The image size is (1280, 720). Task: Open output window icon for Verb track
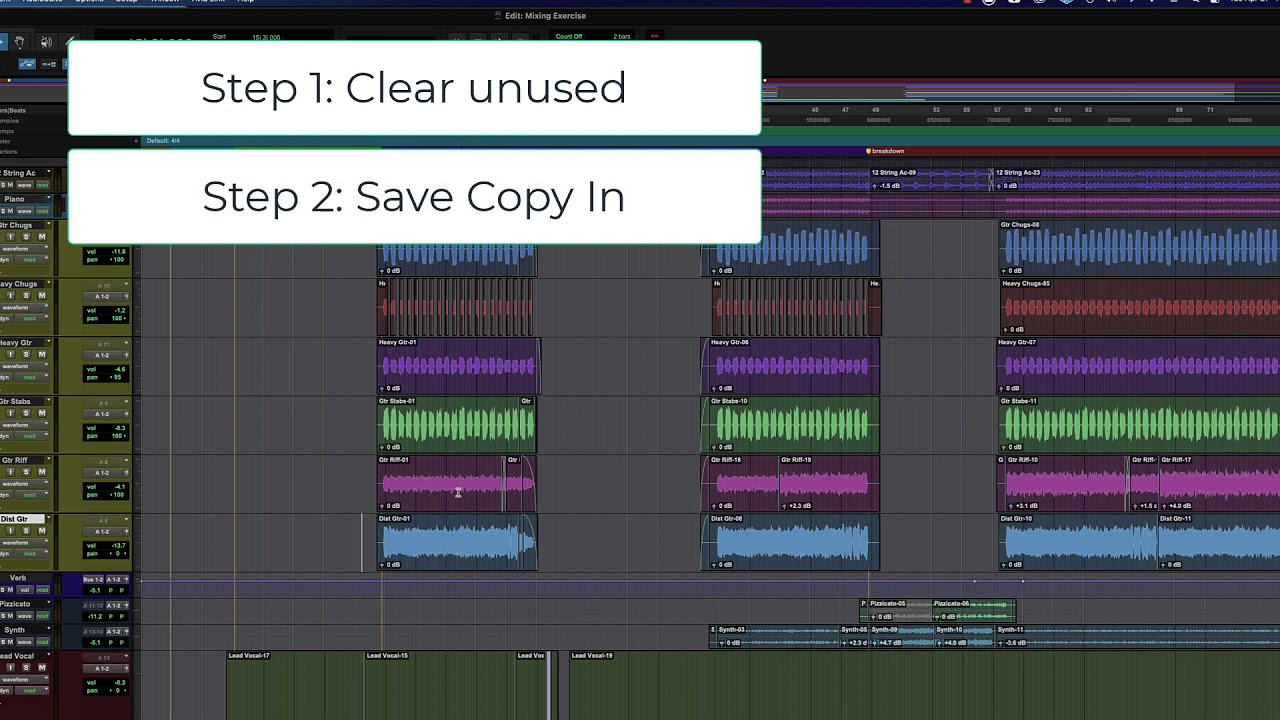coord(126,579)
